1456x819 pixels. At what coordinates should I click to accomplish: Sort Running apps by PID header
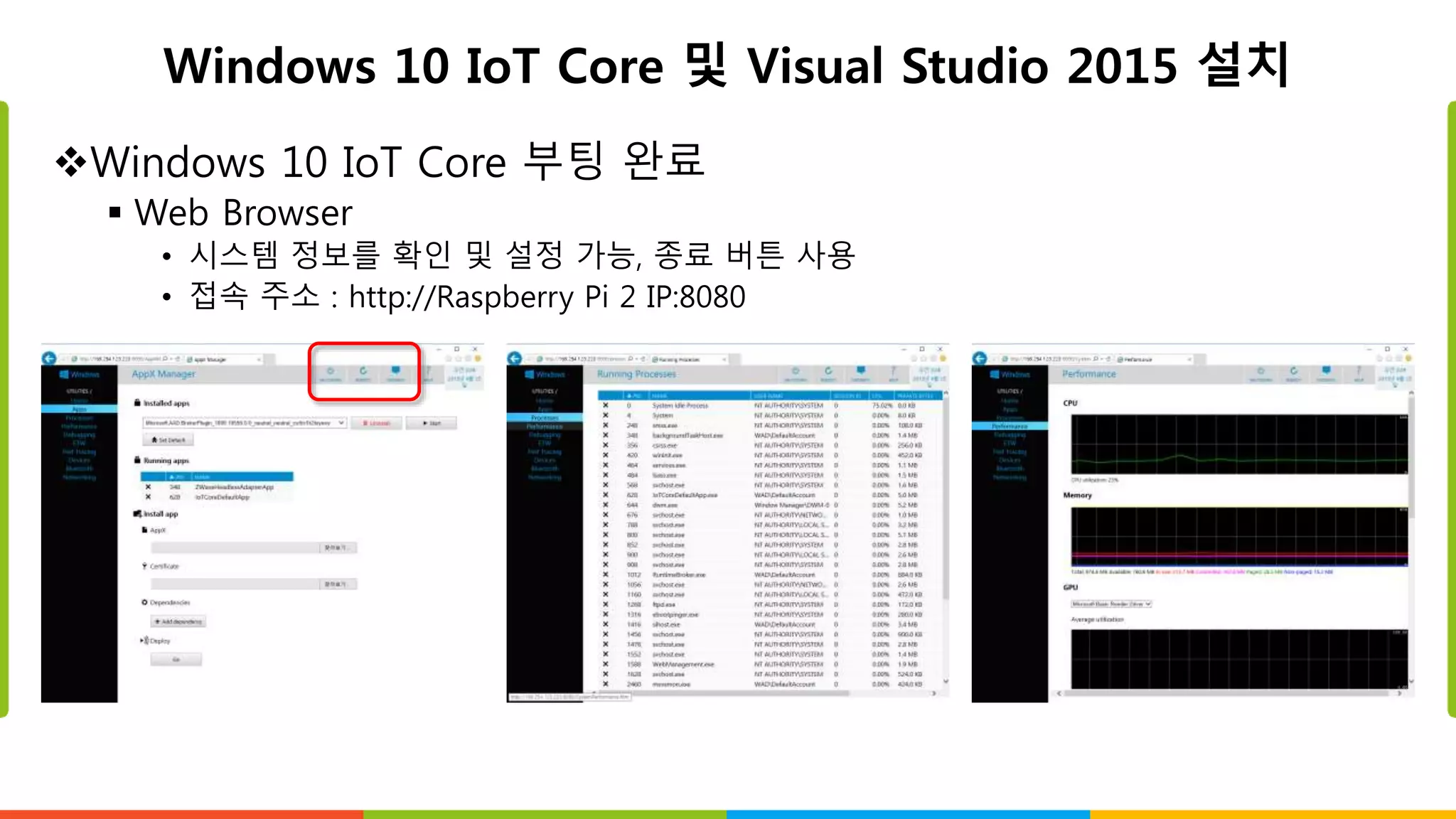(178, 476)
